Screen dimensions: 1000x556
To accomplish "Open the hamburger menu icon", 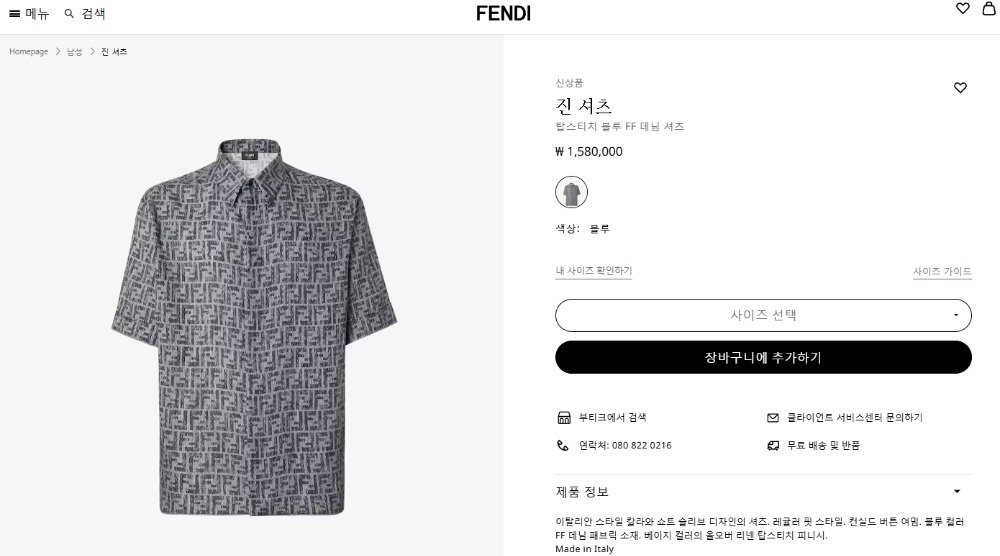I will pos(15,14).
